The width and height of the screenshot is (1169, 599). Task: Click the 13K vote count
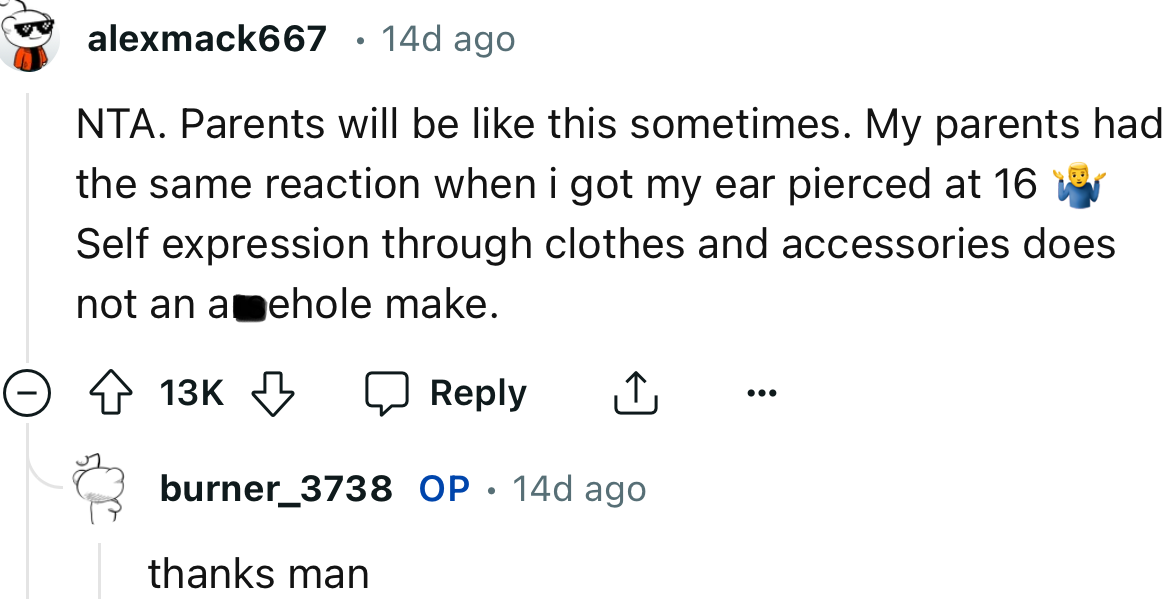191,392
